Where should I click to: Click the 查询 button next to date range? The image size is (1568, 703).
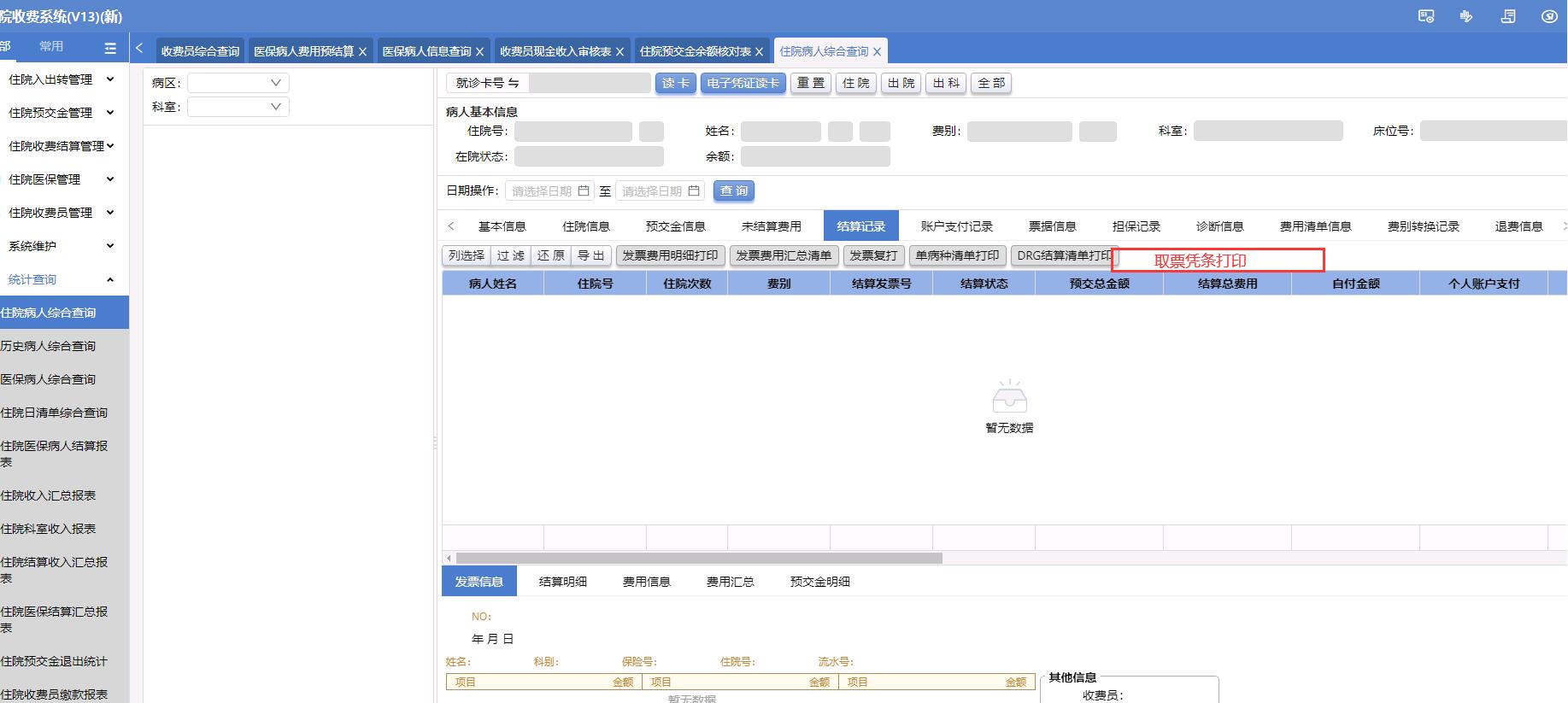click(x=733, y=190)
